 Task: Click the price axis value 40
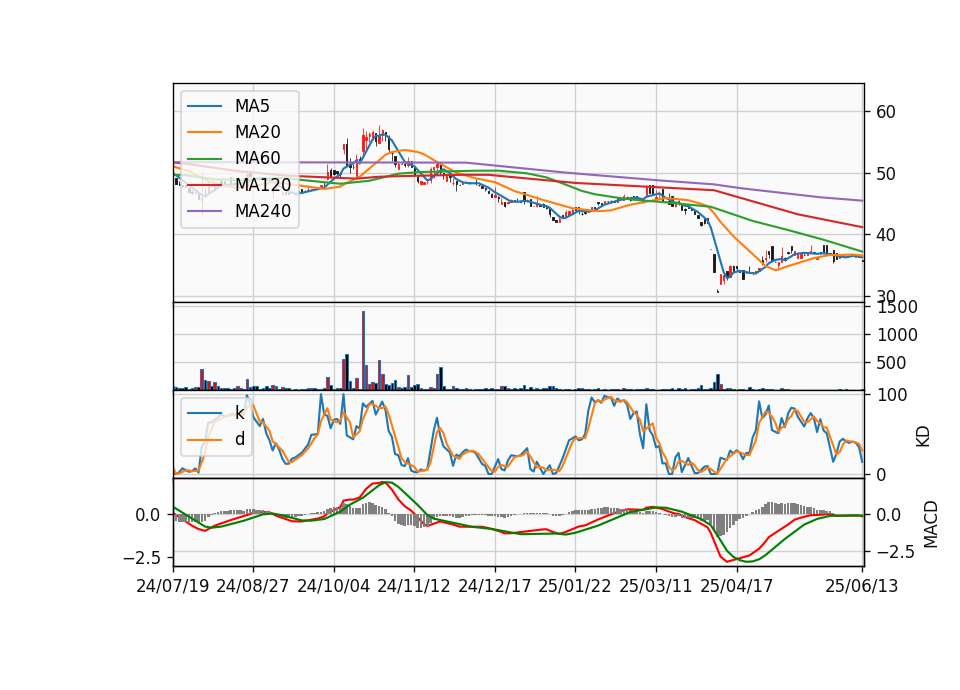point(886,235)
